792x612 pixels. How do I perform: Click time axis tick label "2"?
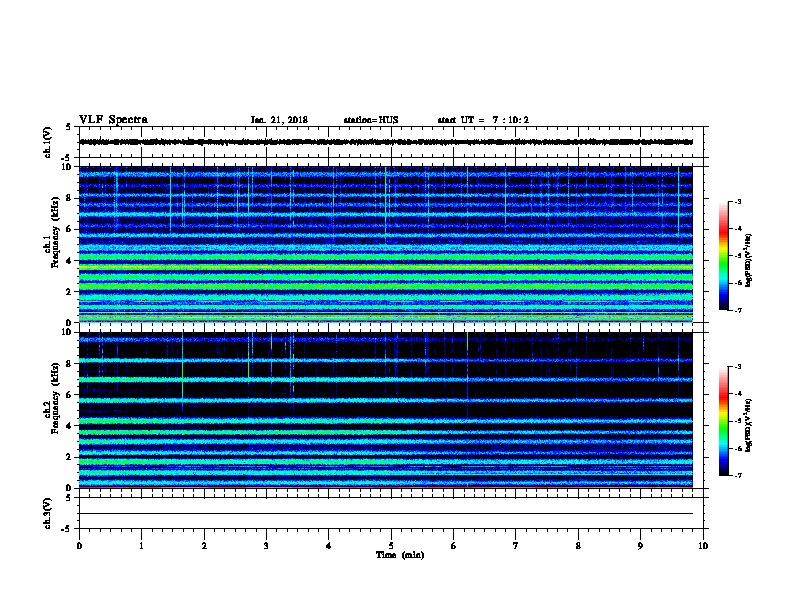pos(204,546)
